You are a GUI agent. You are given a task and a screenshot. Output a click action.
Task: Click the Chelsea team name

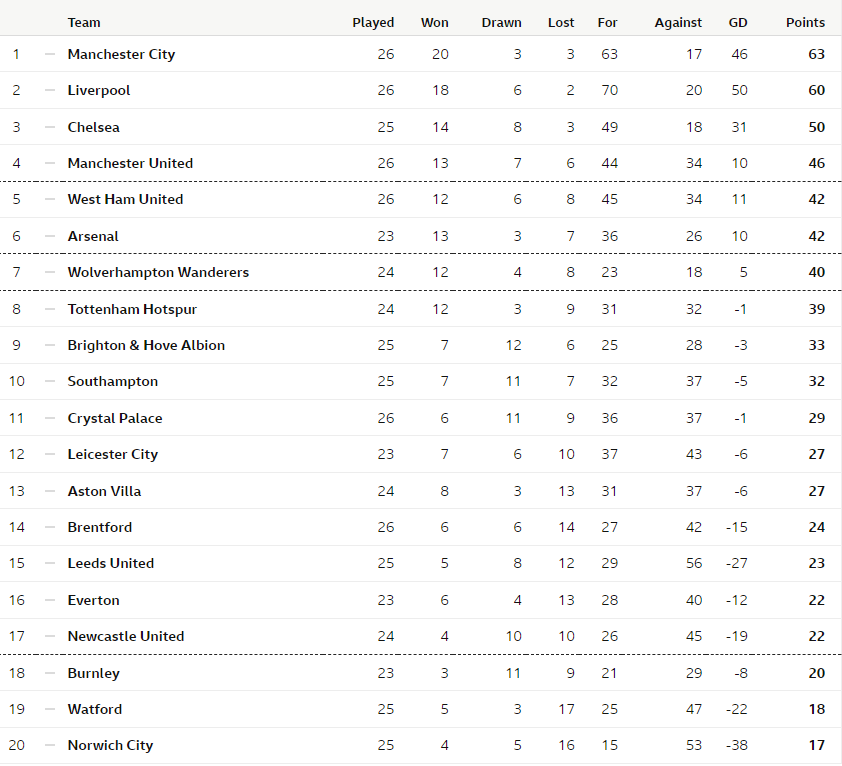[x=93, y=127]
